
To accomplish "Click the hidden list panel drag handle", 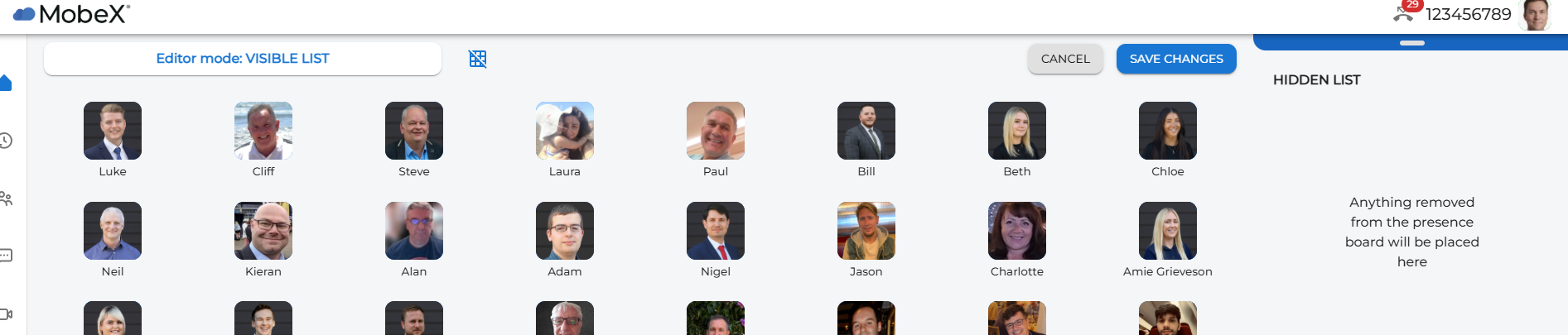I will click(x=1412, y=43).
